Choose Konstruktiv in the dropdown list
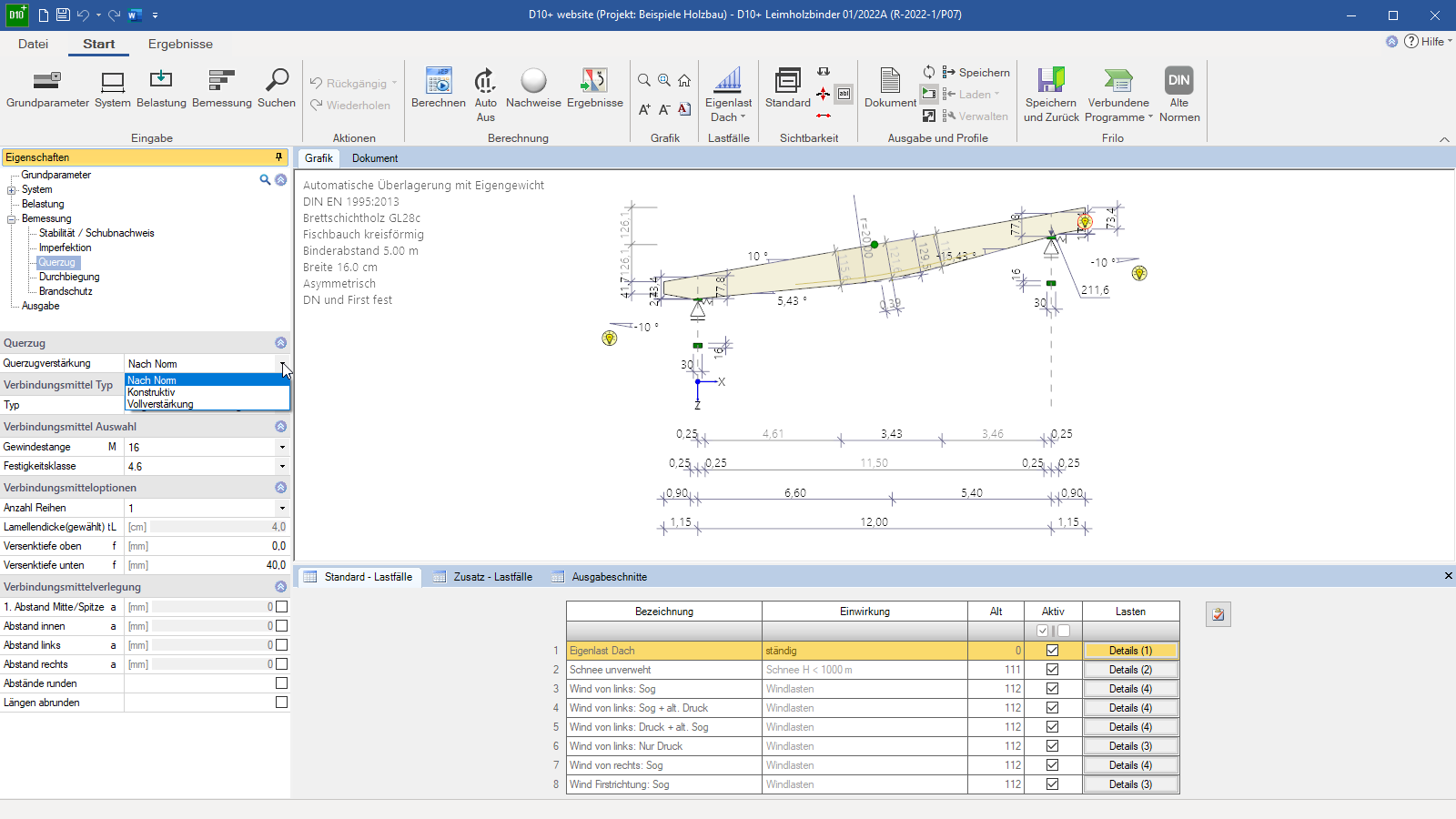Screen dimensions: 1456x819 click(x=207, y=392)
